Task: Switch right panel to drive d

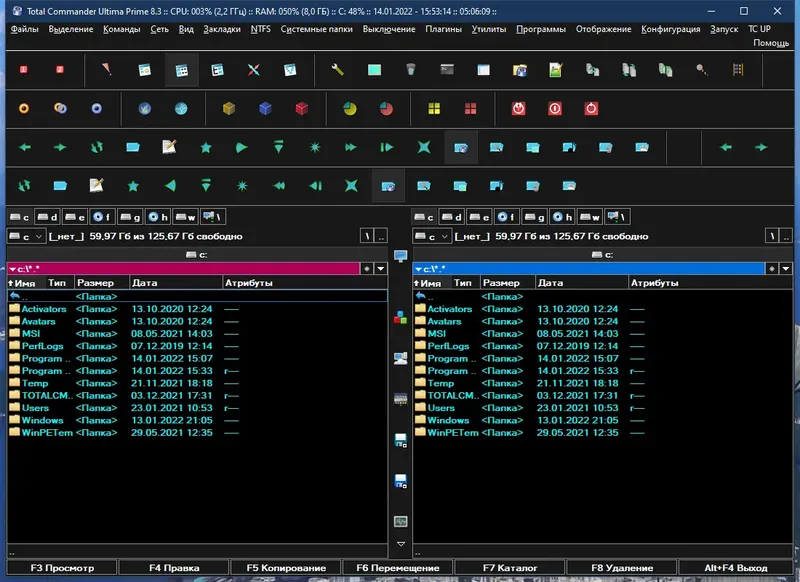Action: coord(452,217)
